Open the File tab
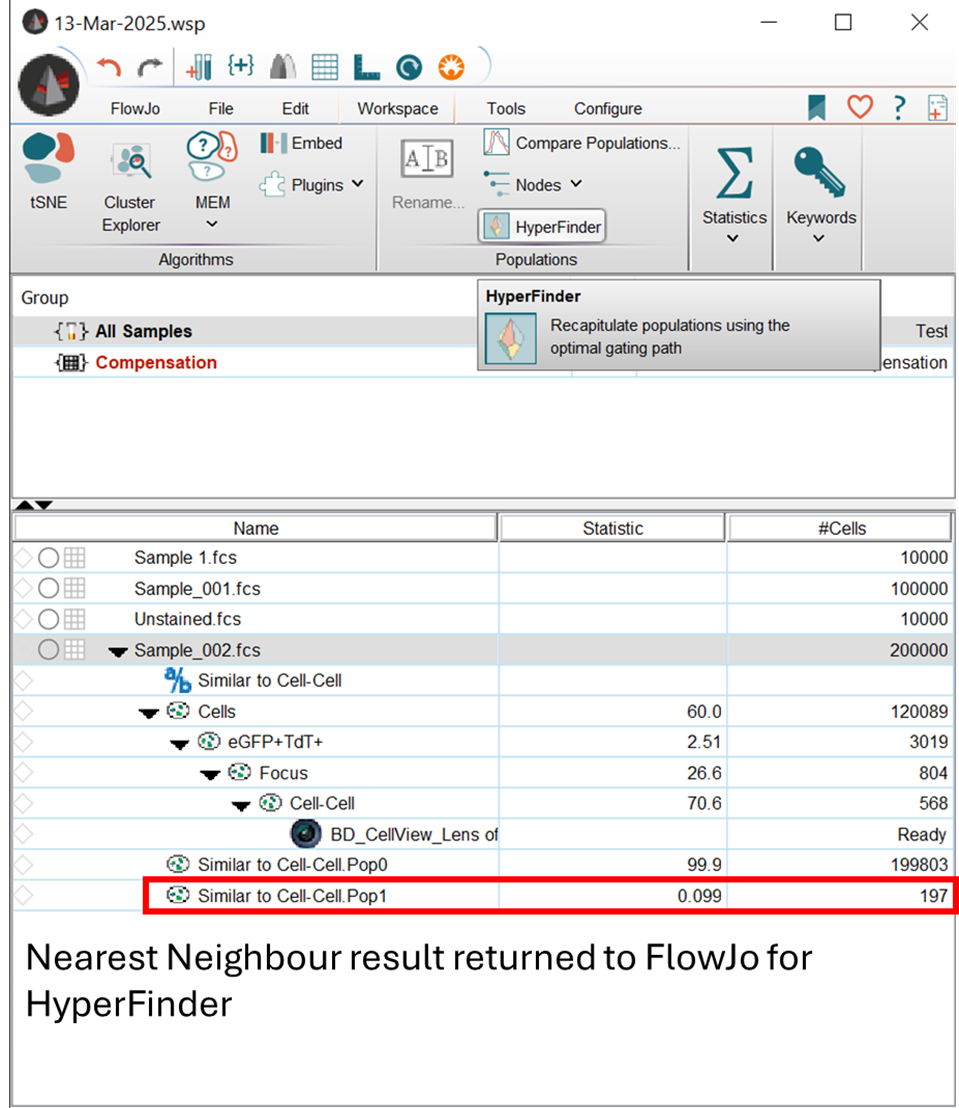 pyautogui.click(x=220, y=109)
